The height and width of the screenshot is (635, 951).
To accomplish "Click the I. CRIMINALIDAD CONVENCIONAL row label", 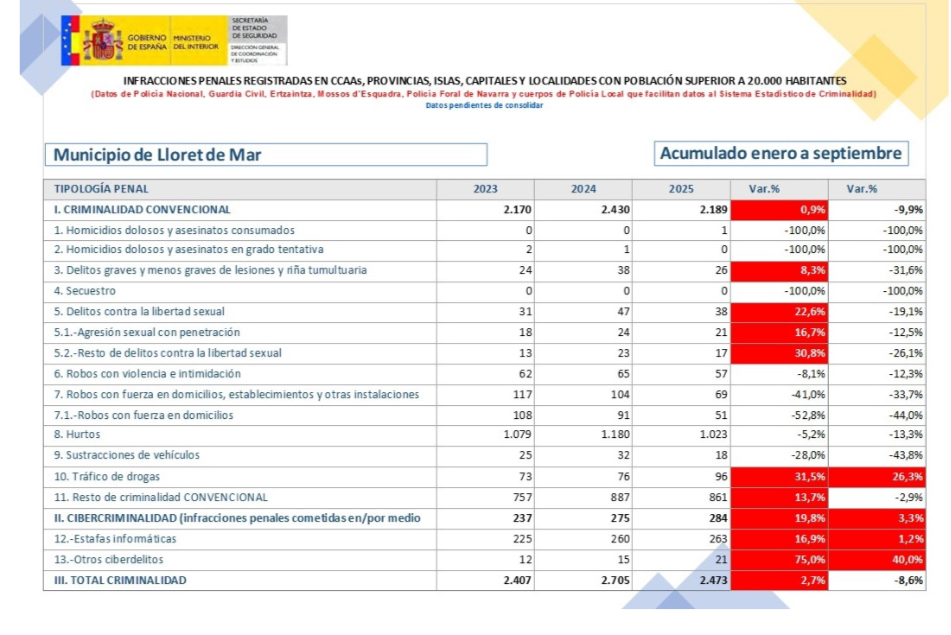I will pos(142,210).
